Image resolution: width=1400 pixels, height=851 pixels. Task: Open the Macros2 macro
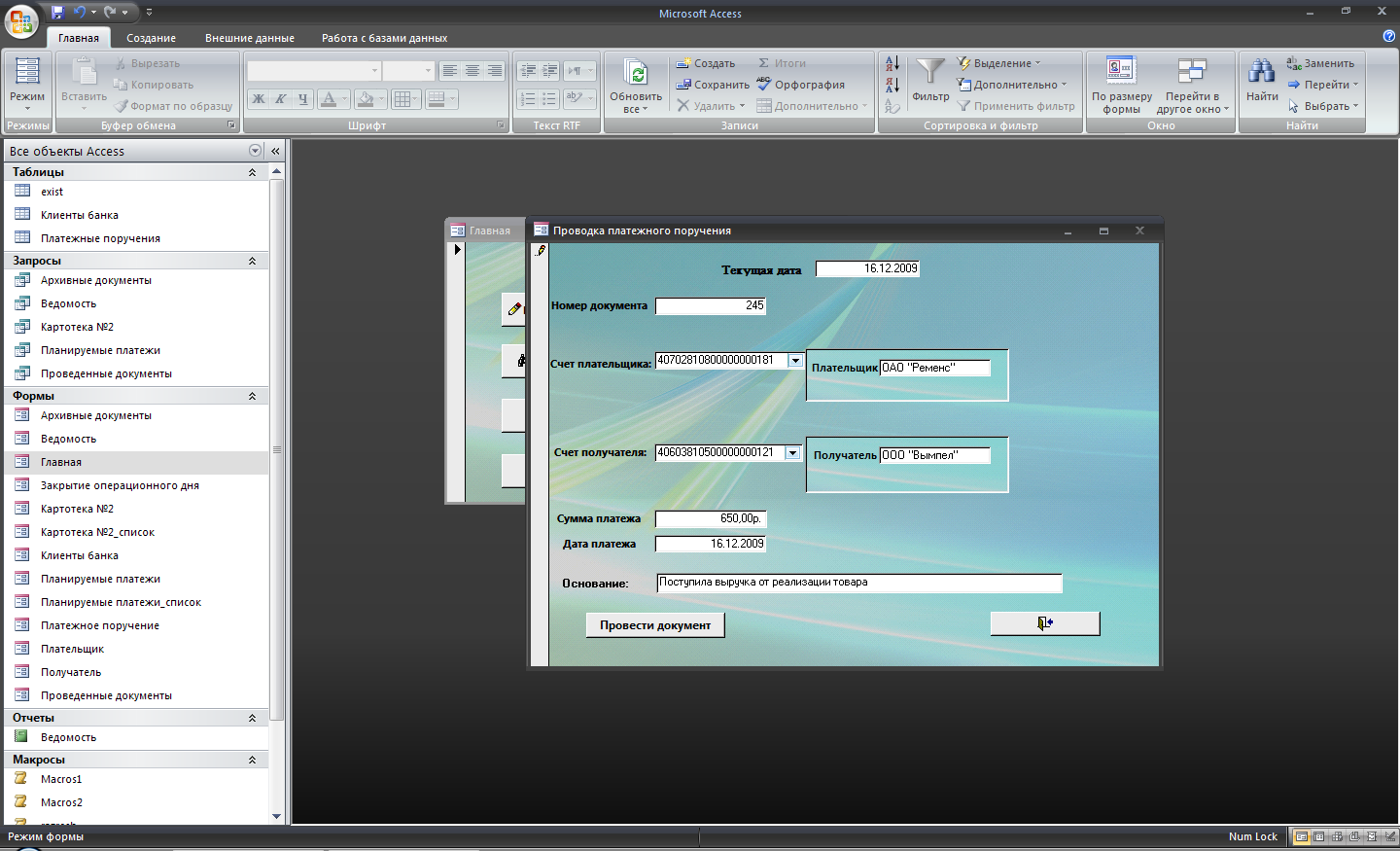coord(61,802)
